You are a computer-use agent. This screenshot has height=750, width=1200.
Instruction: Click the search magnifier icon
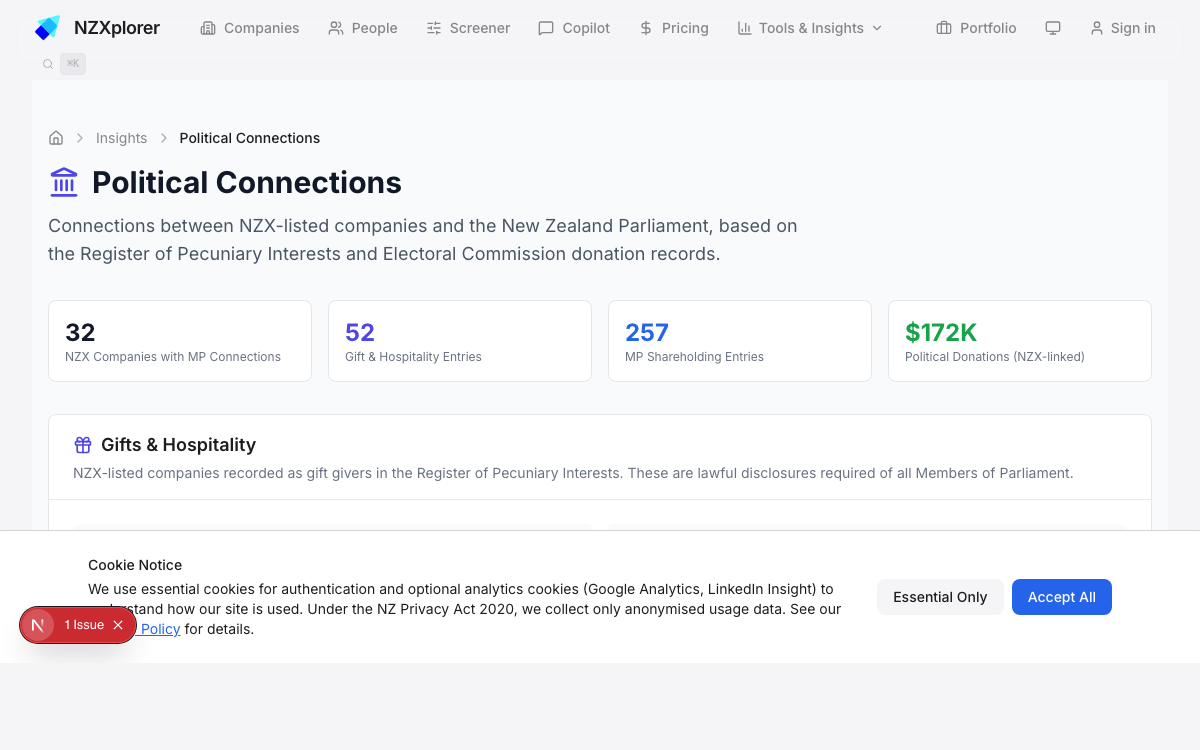(48, 64)
